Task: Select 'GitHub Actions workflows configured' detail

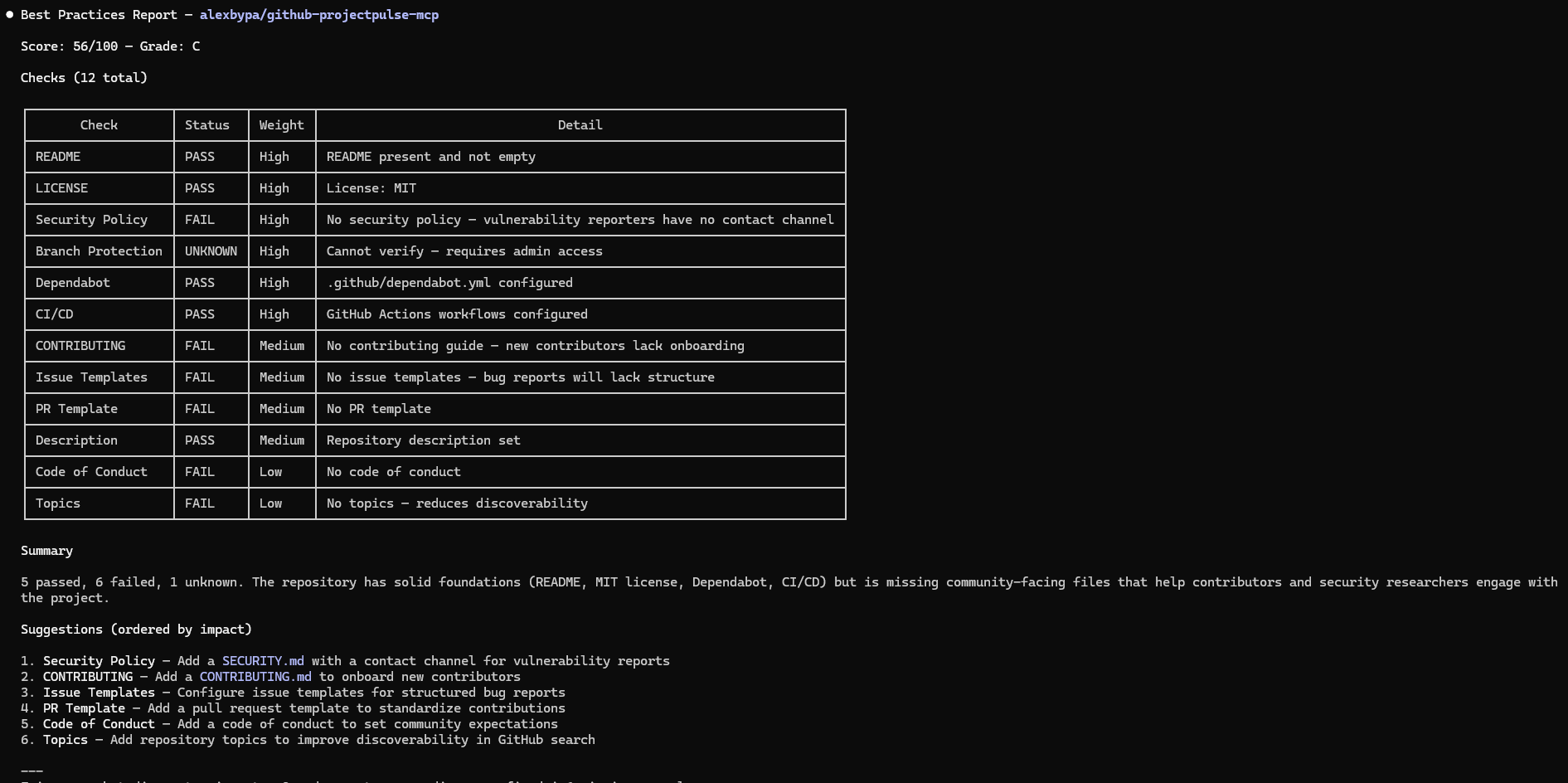Action: click(457, 314)
